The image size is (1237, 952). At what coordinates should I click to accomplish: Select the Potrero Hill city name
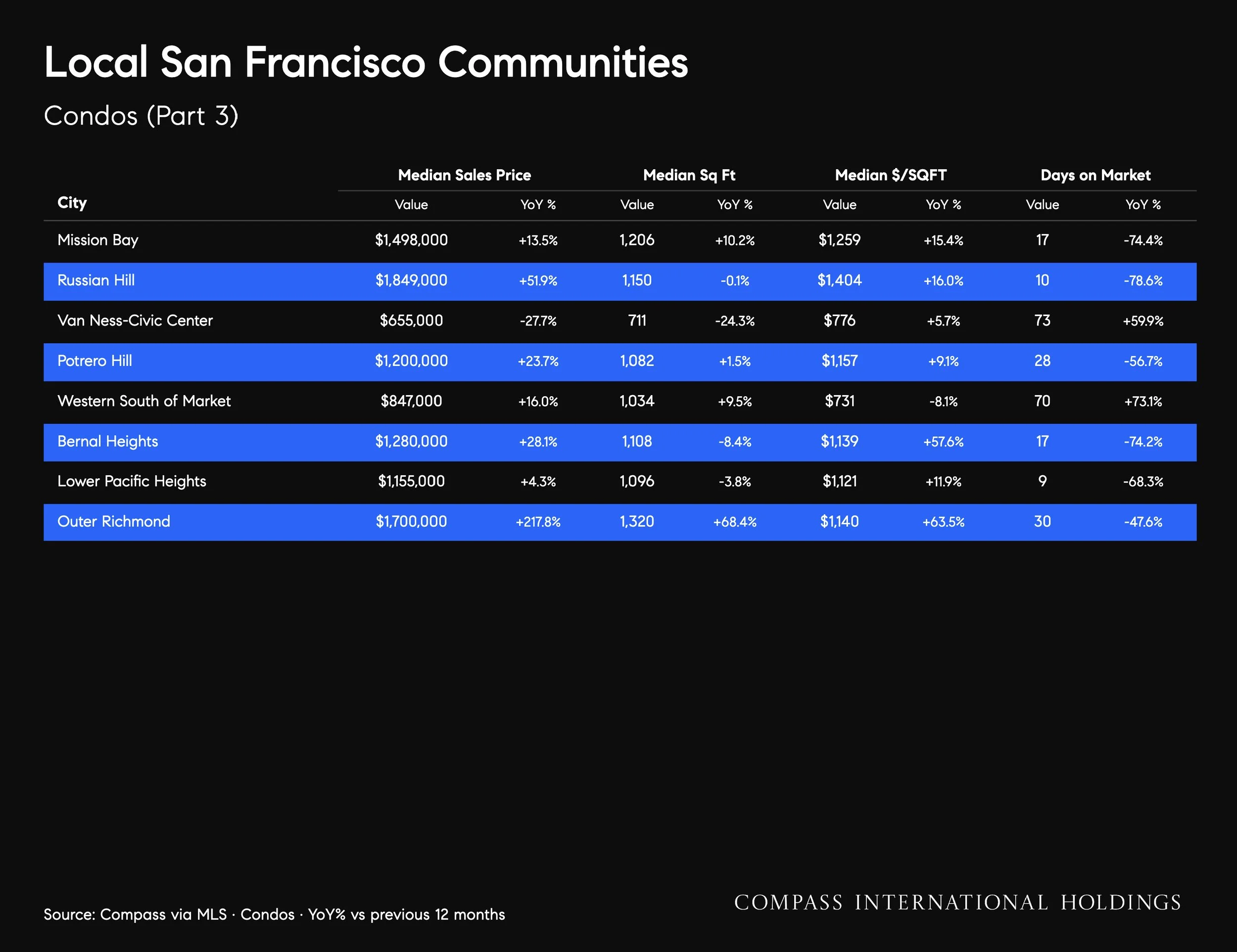pos(95,361)
